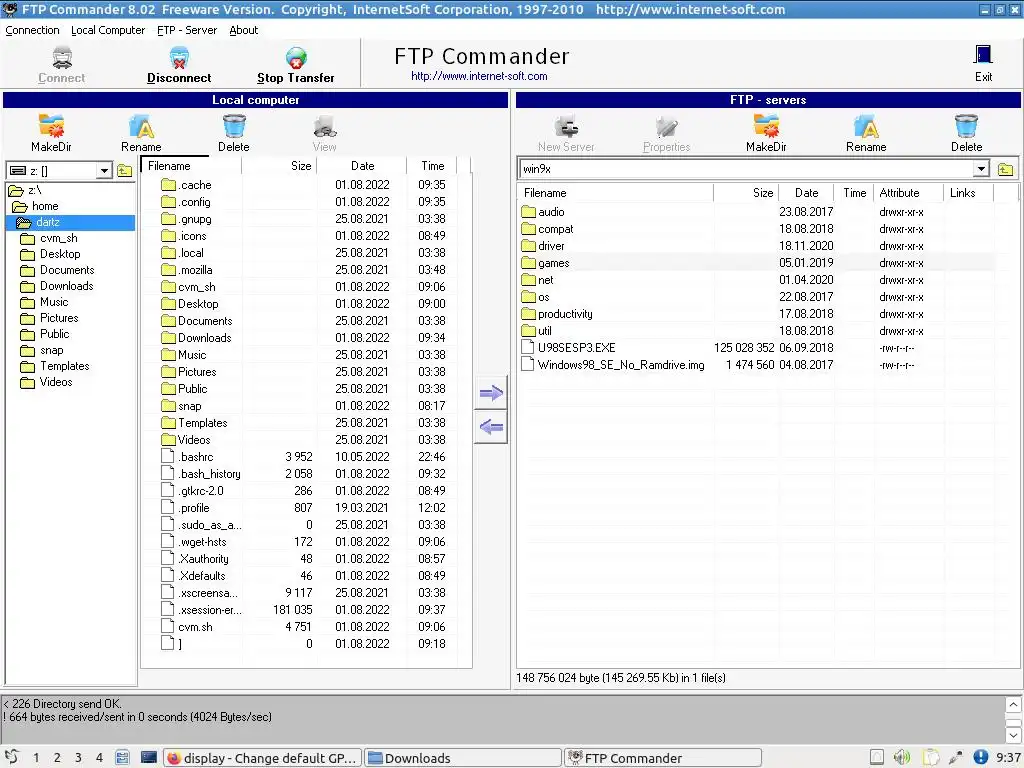Select .cache folder icon in local list
This screenshot has width=1024, height=768.
click(168, 185)
